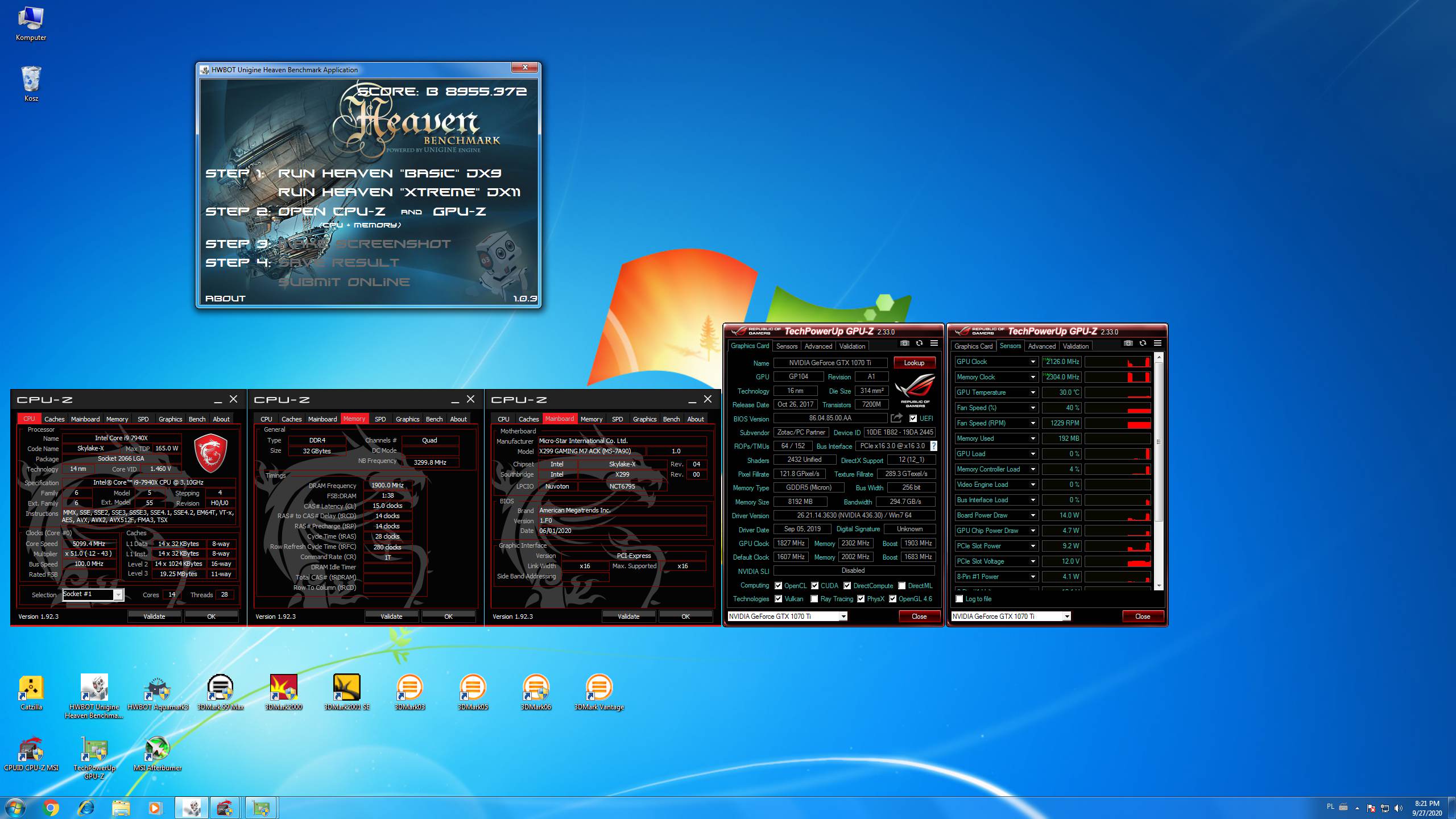Toggle the UEFI checkbox in GPU-Z

pyautogui.click(x=913, y=419)
